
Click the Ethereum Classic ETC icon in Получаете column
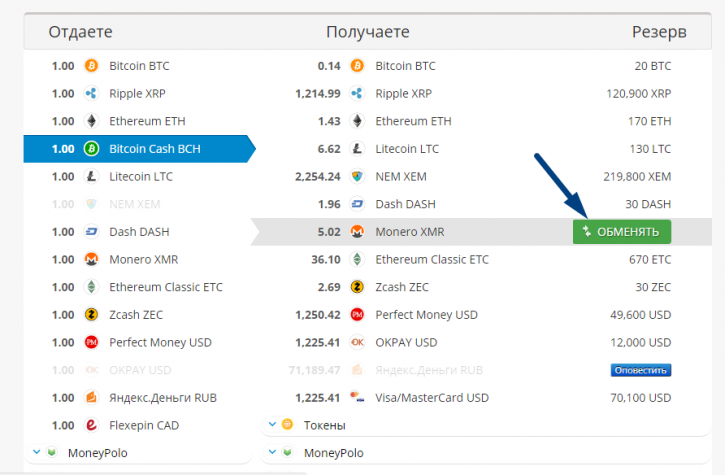click(357, 259)
